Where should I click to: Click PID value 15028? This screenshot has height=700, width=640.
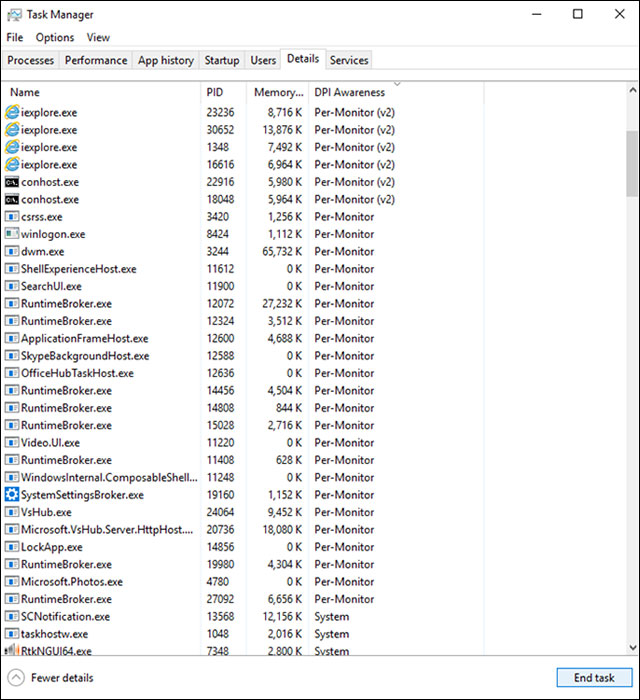[220, 425]
